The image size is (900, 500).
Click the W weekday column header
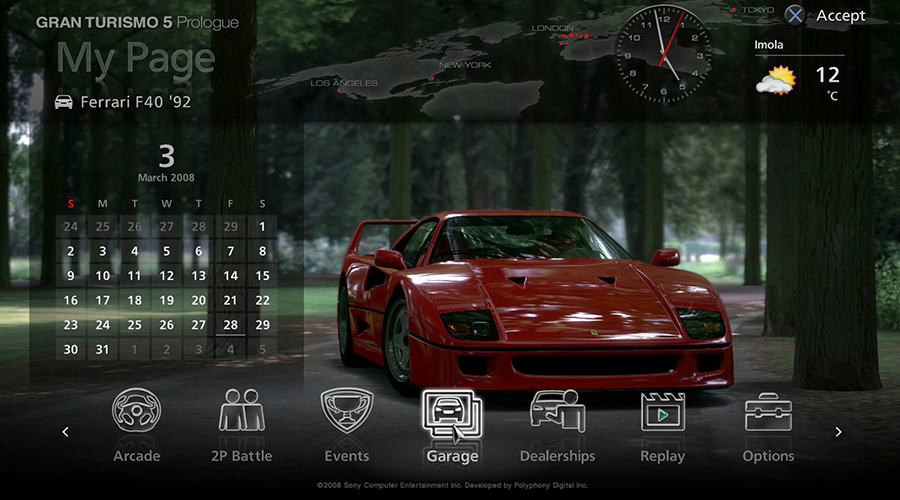click(x=166, y=204)
